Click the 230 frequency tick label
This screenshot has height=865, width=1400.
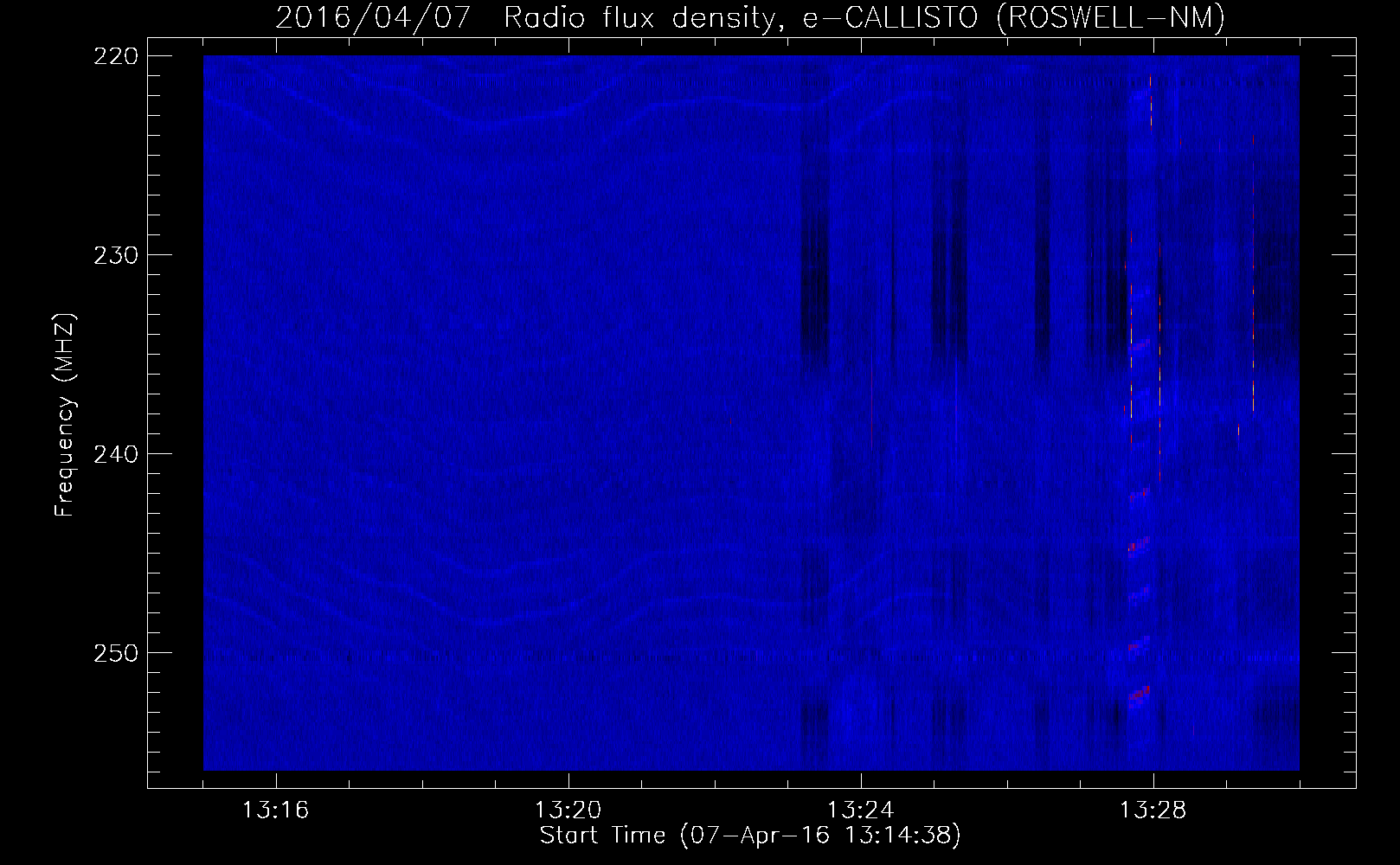115,255
